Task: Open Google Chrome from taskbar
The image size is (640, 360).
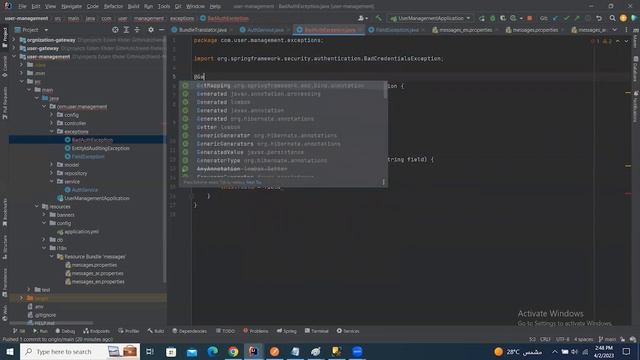Action: pyautogui.click(x=233, y=351)
